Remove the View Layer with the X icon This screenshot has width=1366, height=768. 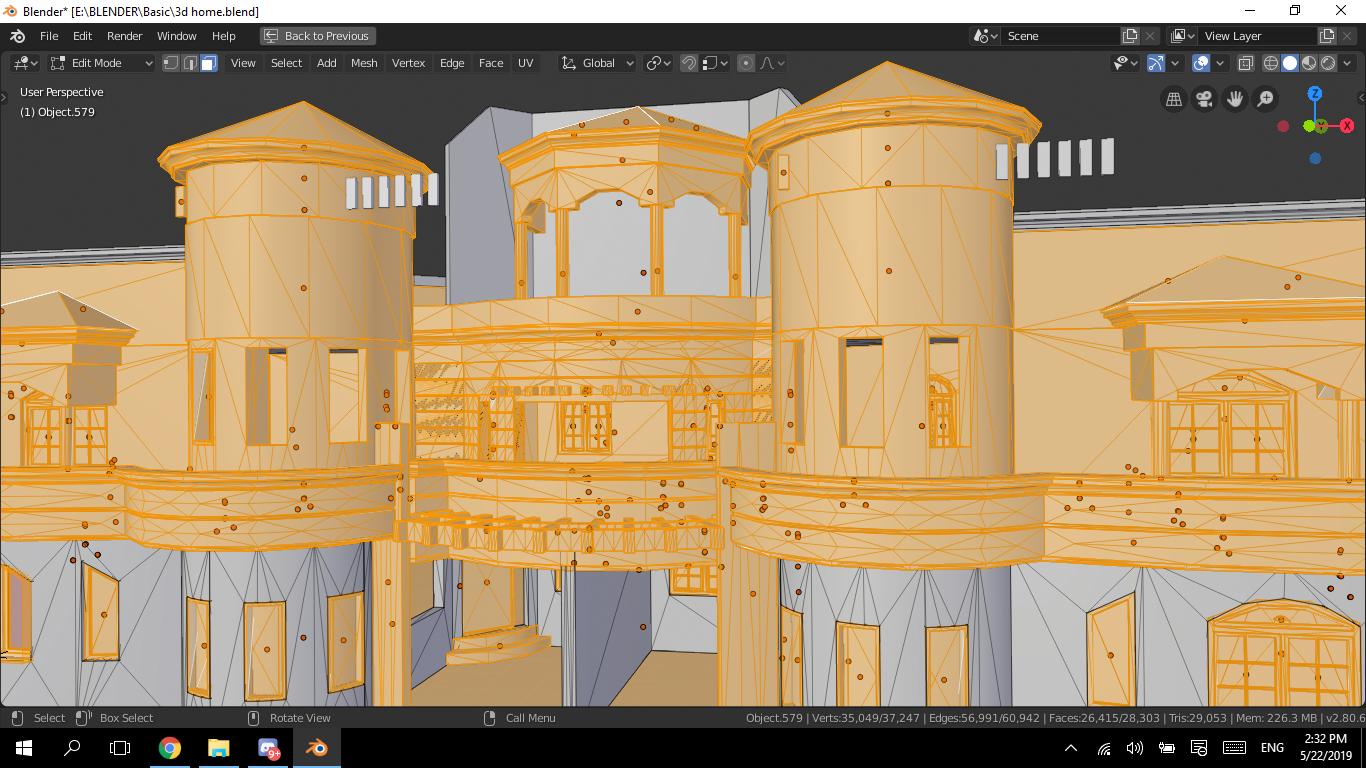[x=1347, y=36]
